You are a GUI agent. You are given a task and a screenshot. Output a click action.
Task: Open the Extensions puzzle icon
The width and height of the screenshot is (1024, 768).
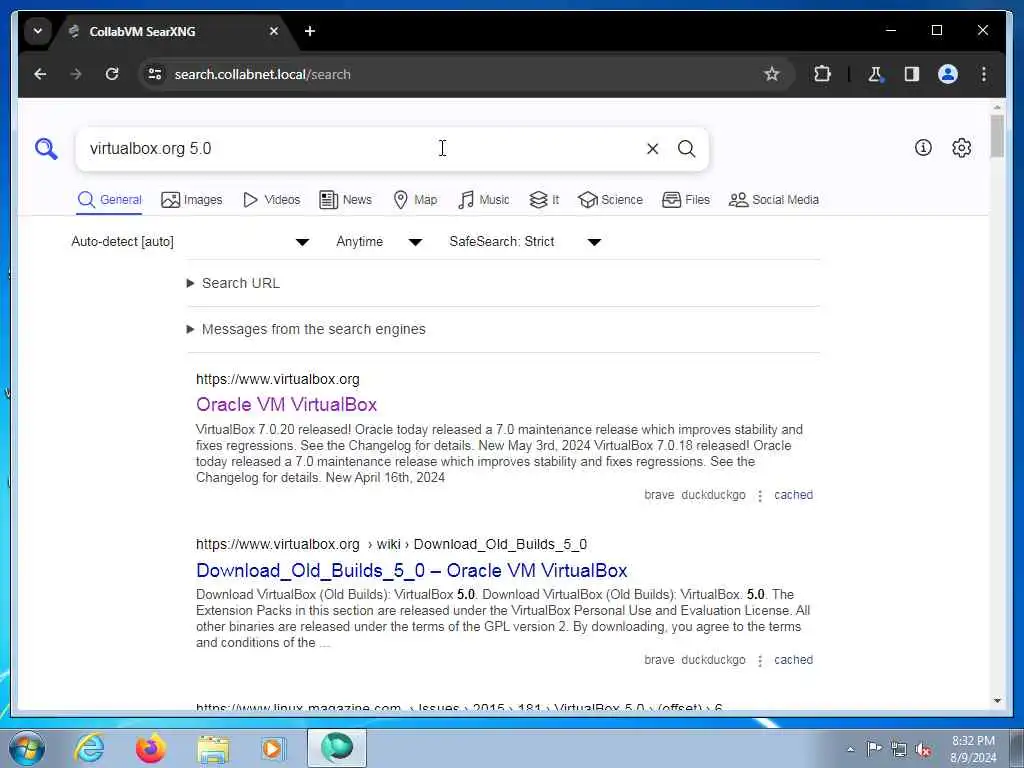click(x=822, y=74)
